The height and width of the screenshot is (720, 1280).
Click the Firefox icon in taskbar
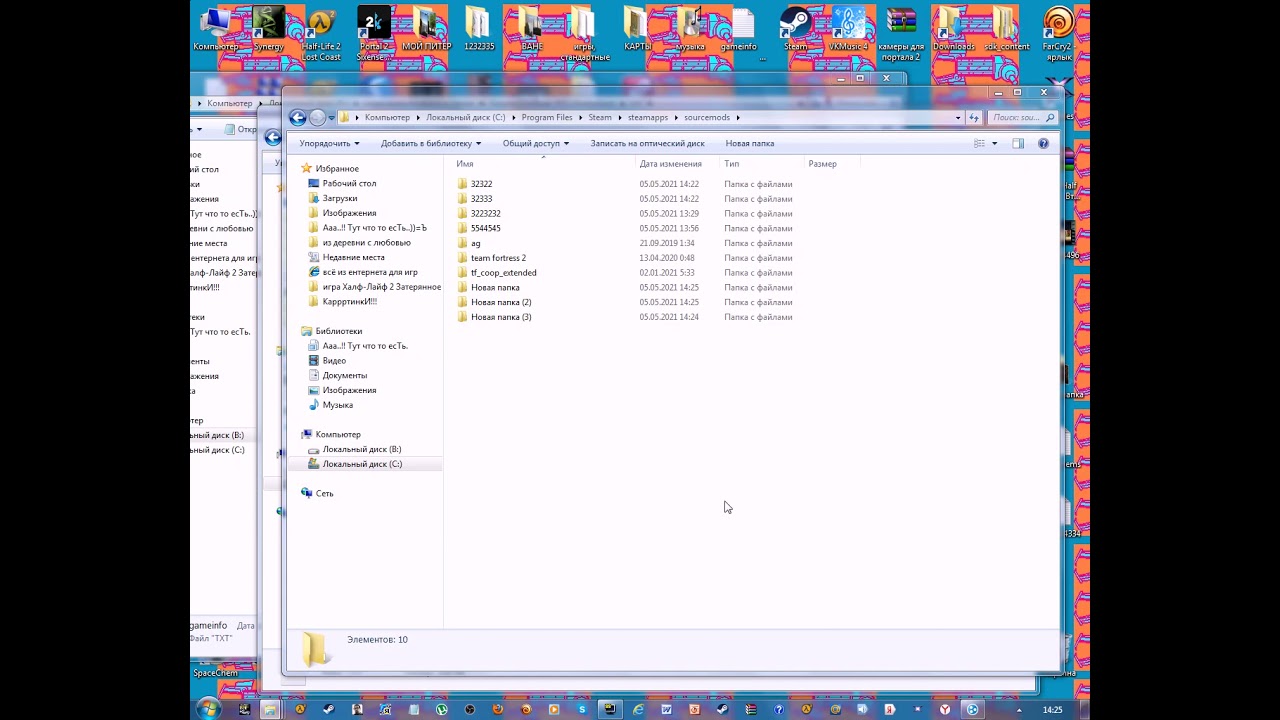pos(498,709)
